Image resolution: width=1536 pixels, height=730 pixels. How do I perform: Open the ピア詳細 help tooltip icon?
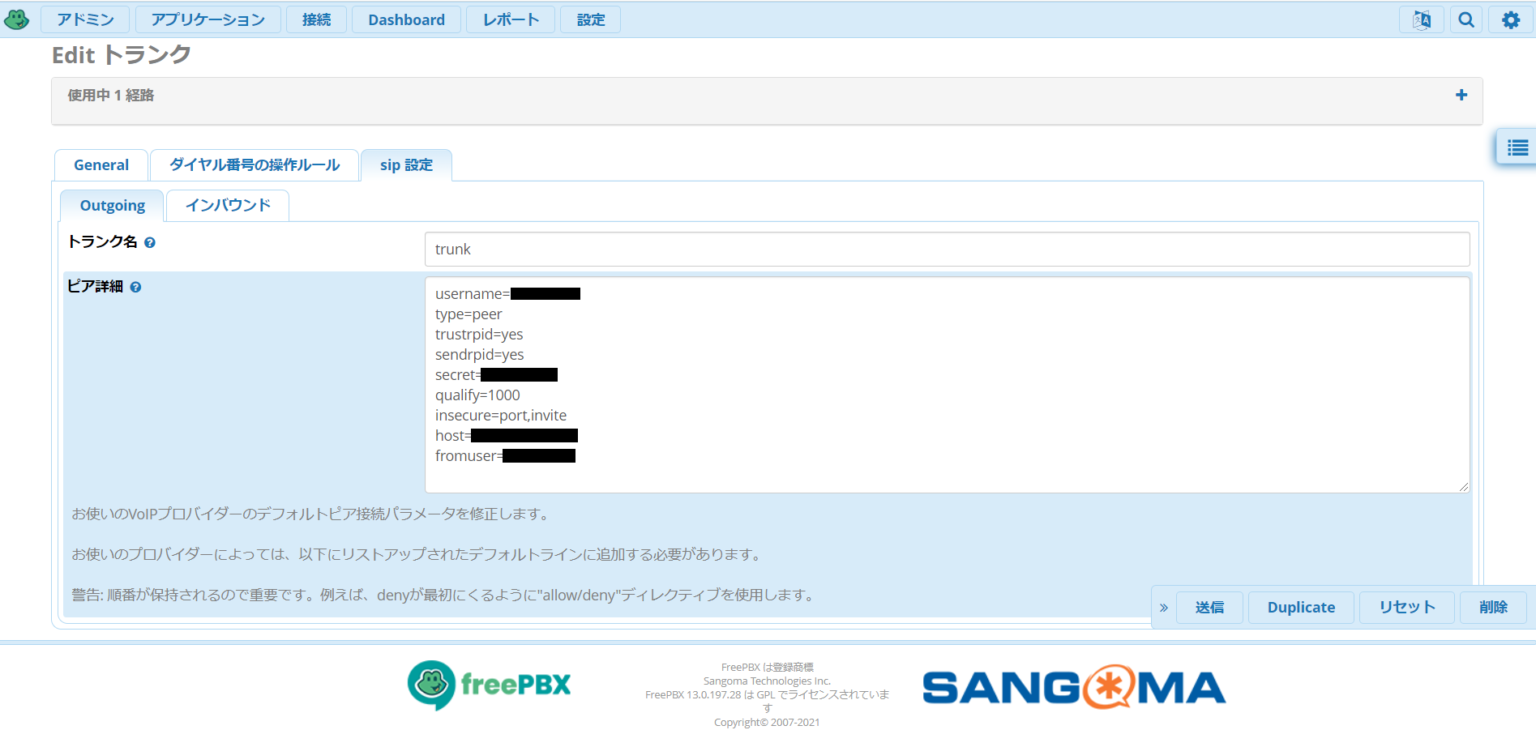(135, 286)
